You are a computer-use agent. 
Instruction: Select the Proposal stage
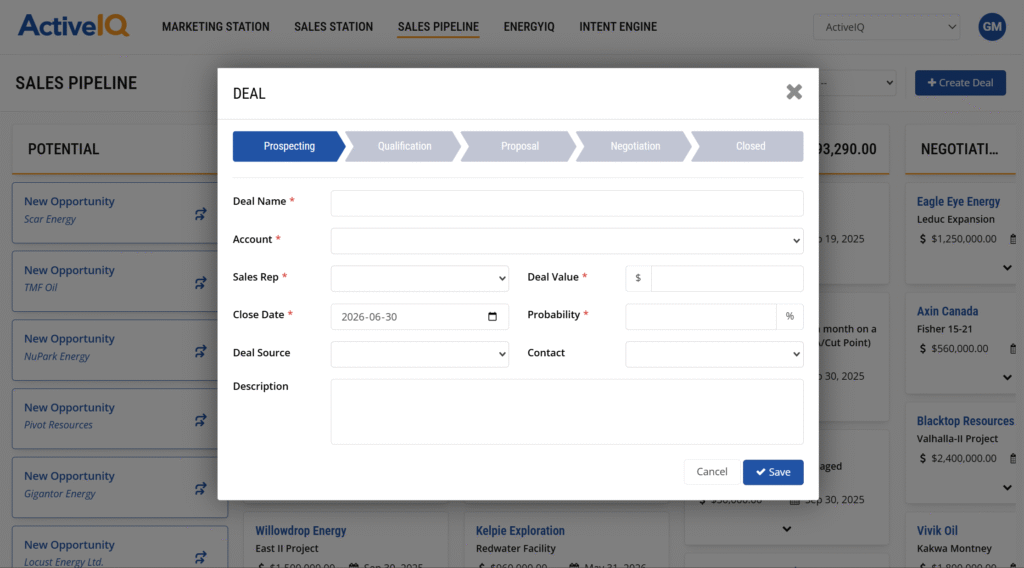(x=519, y=146)
